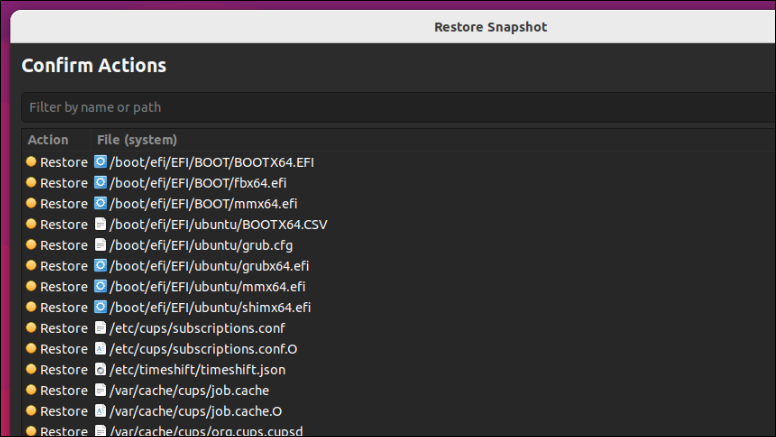
Task: Select the path /boot/efi/EFI/BOOT/BOOTX64.EFI
Action: tap(211, 162)
